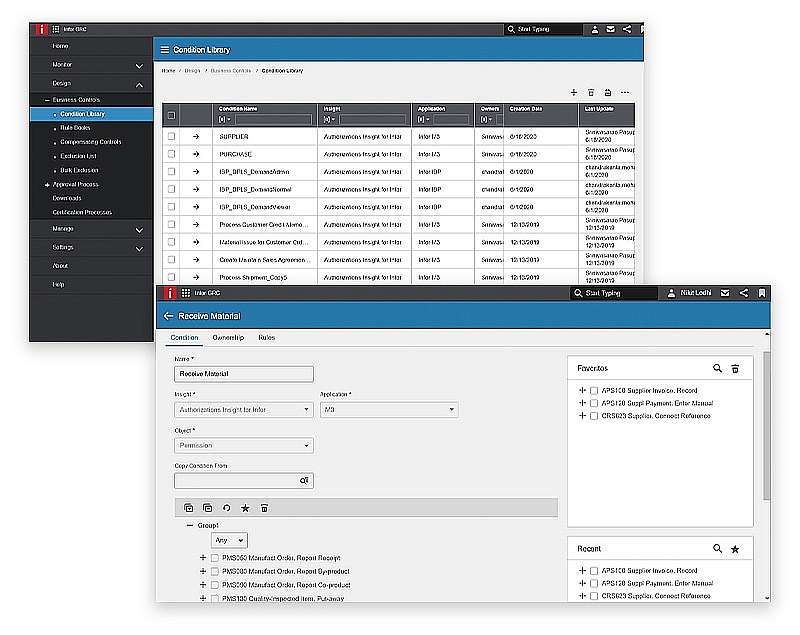Image resolution: width=800 pixels, height=635 pixels.
Task: Switch to the Ownership tab
Action: [228, 338]
